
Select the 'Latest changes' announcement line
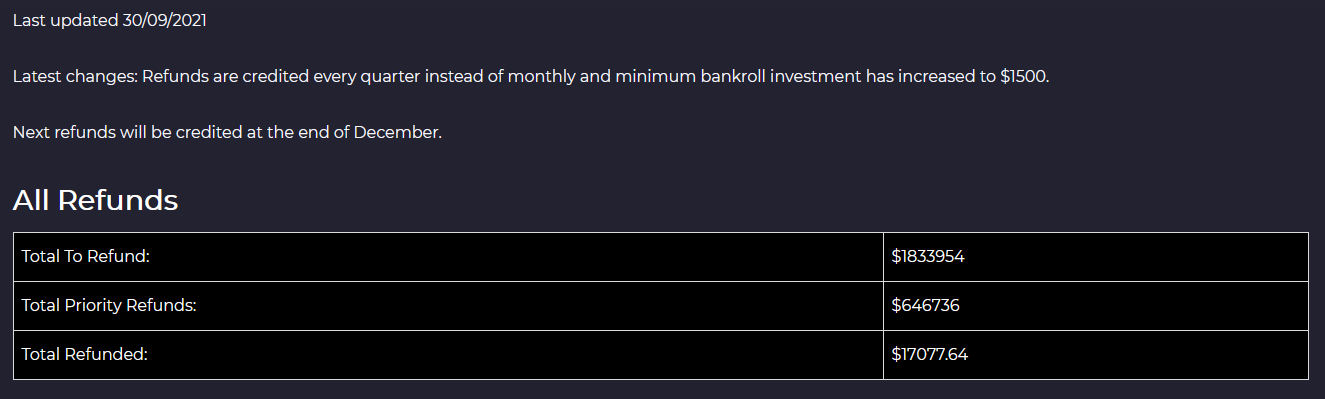click(531, 77)
